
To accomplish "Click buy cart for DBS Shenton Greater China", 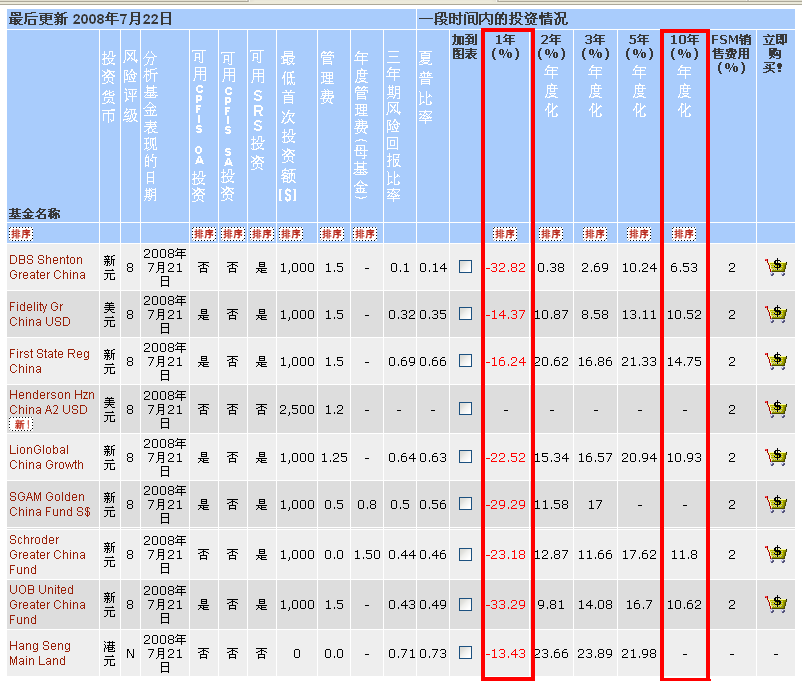I will pos(774,267).
